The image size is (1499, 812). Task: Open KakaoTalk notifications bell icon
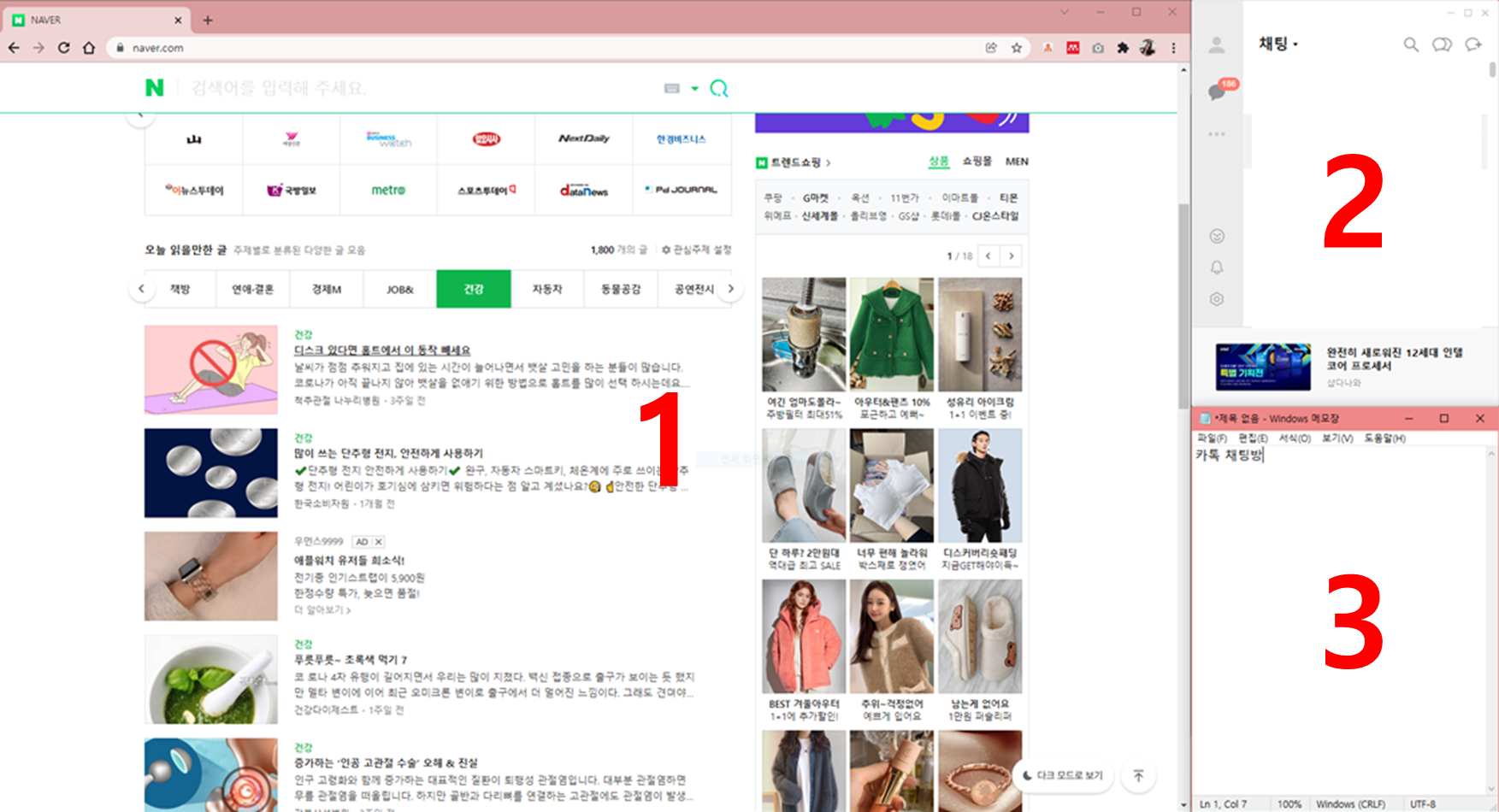tap(1217, 268)
